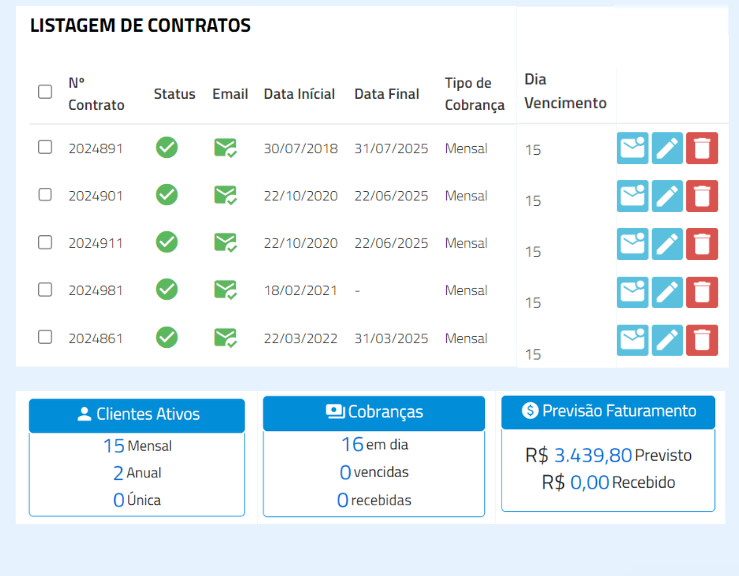Viewport: 739px width, 576px height.
Task: Send email for contract 2024861
Action: coord(632,340)
